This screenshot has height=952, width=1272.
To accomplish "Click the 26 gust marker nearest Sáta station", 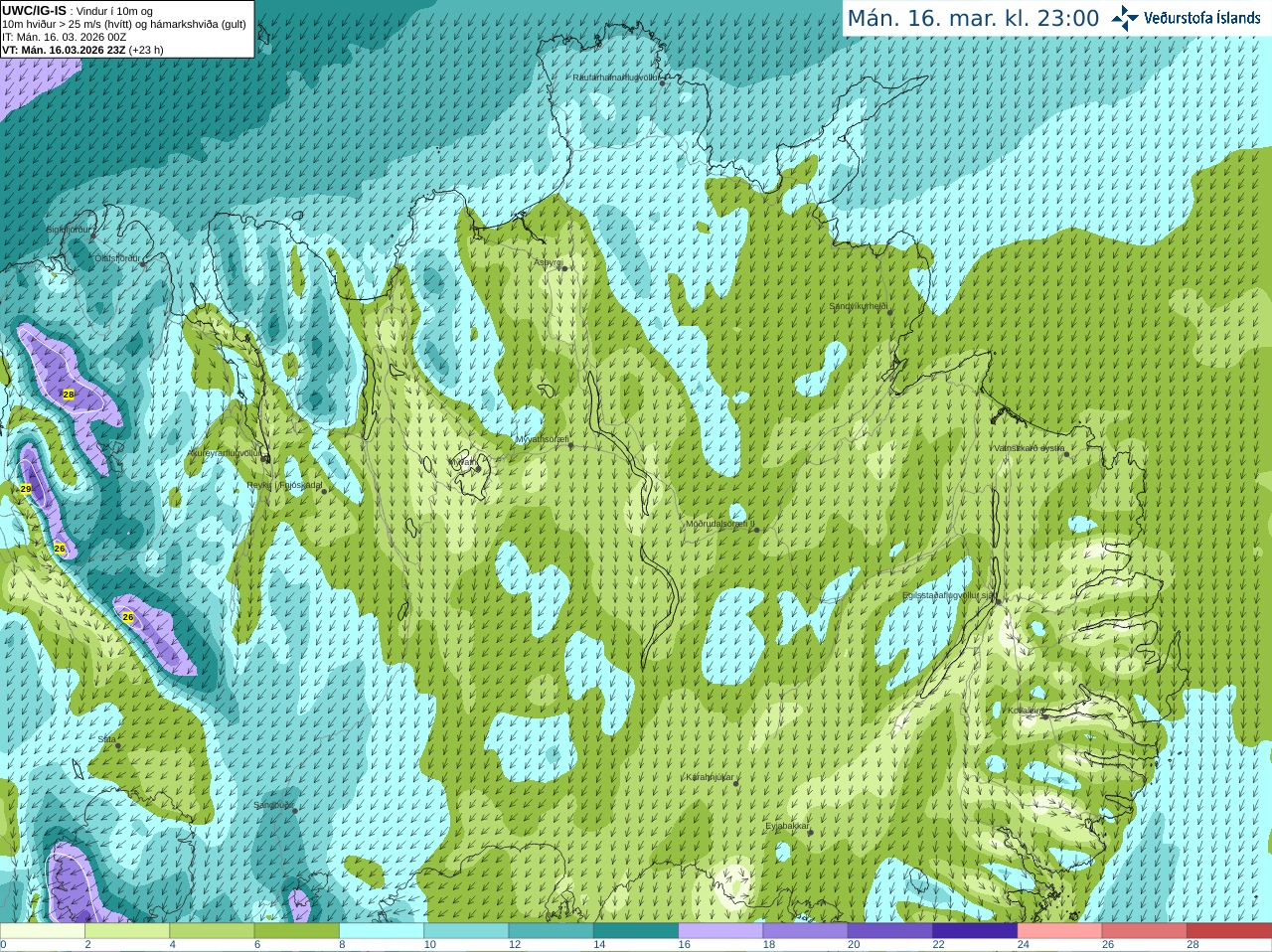I will (x=128, y=617).
